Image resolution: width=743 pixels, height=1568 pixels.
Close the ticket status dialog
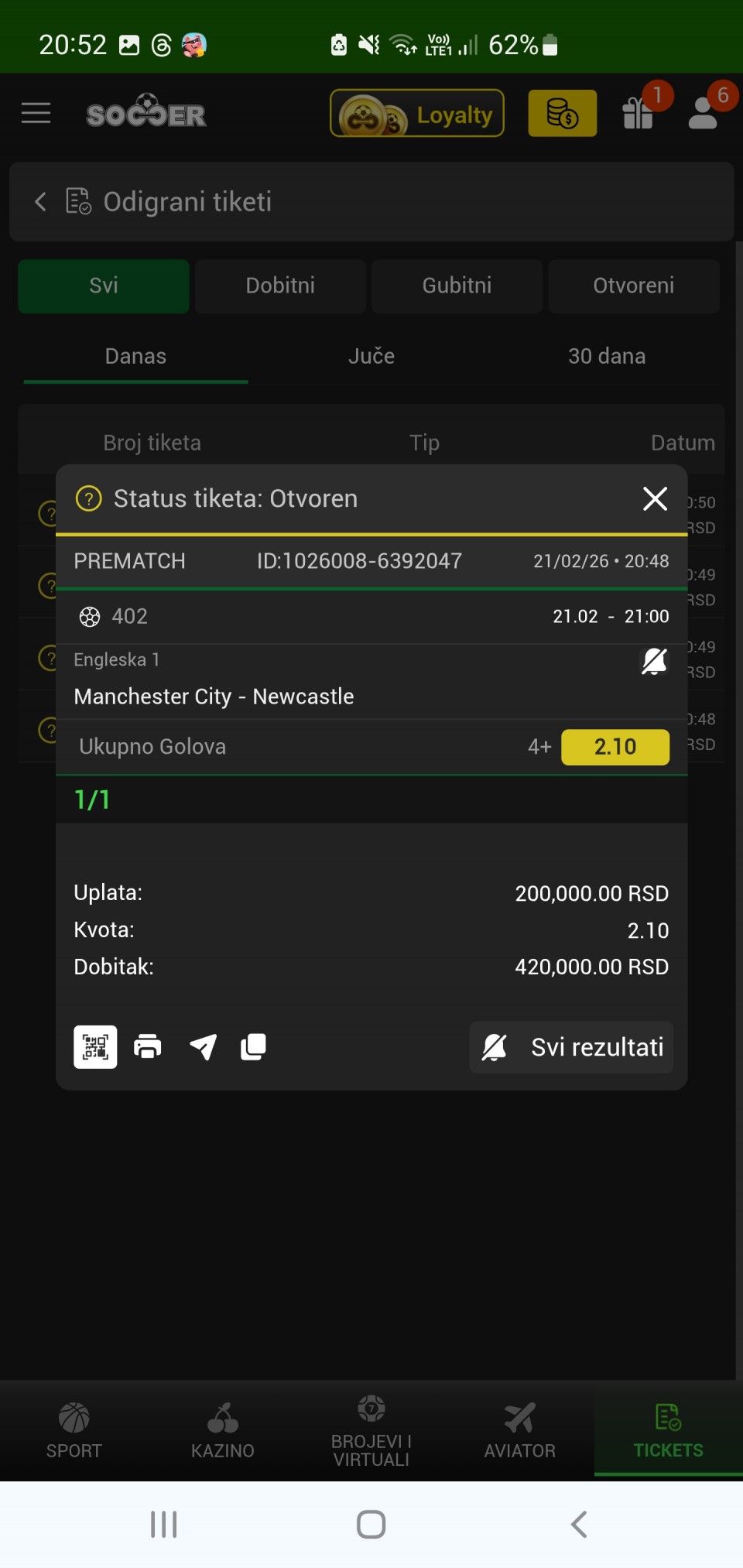(x=655, y=498)
